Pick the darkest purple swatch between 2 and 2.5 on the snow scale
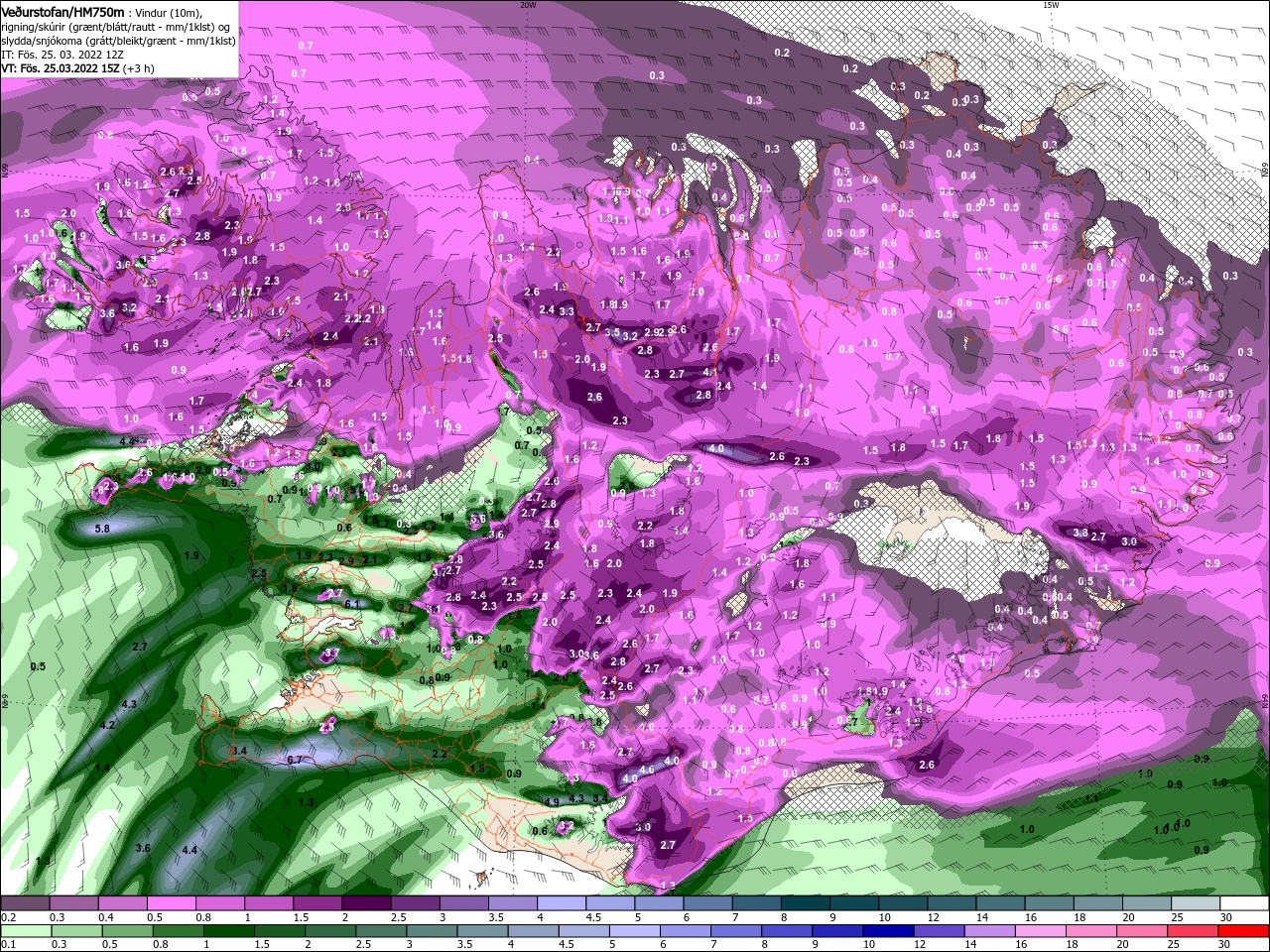This screenshot has height=952, width=1270. [365, 903]
